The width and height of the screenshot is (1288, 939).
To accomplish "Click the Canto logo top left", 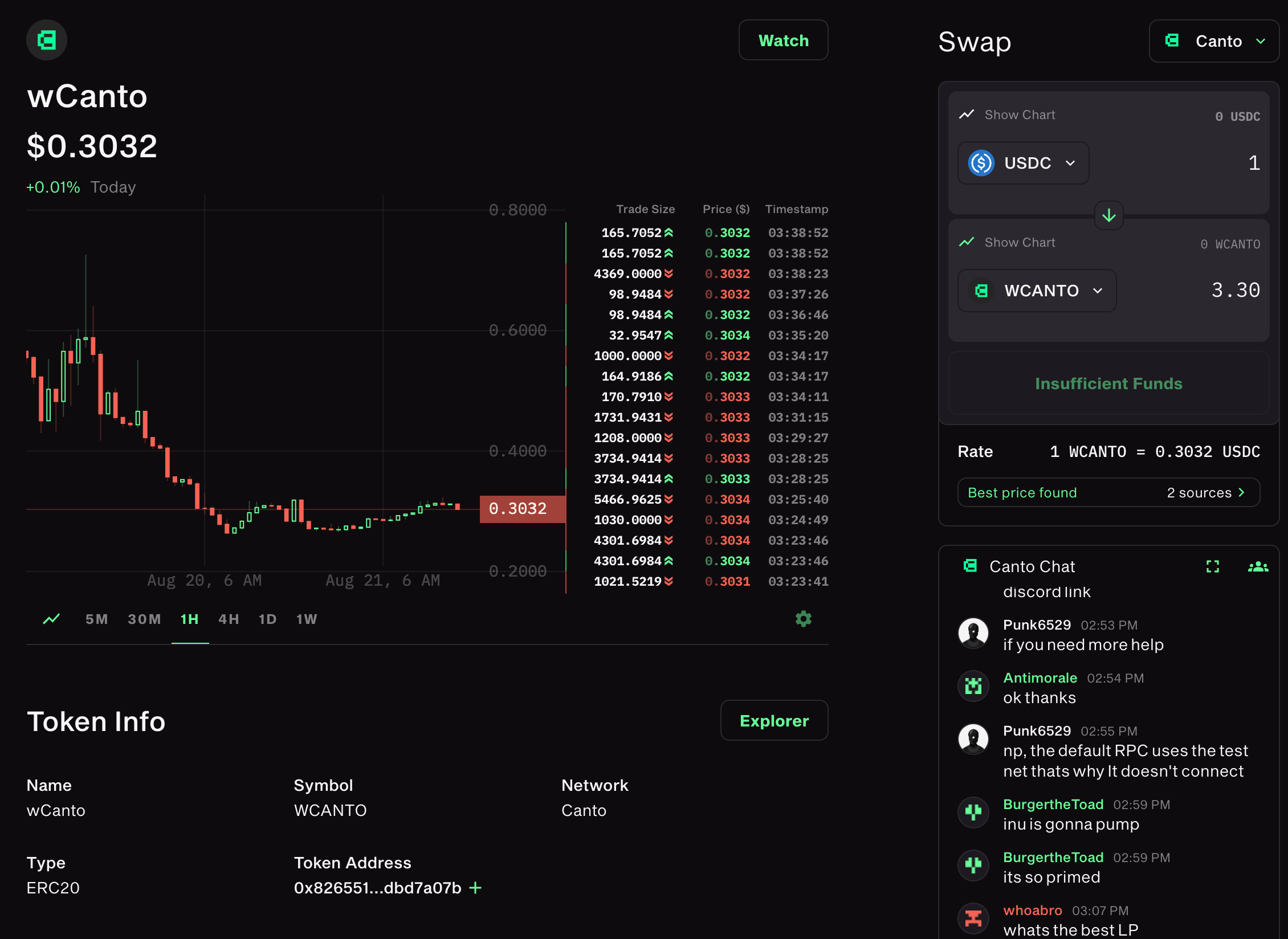I will click(47, 40).
